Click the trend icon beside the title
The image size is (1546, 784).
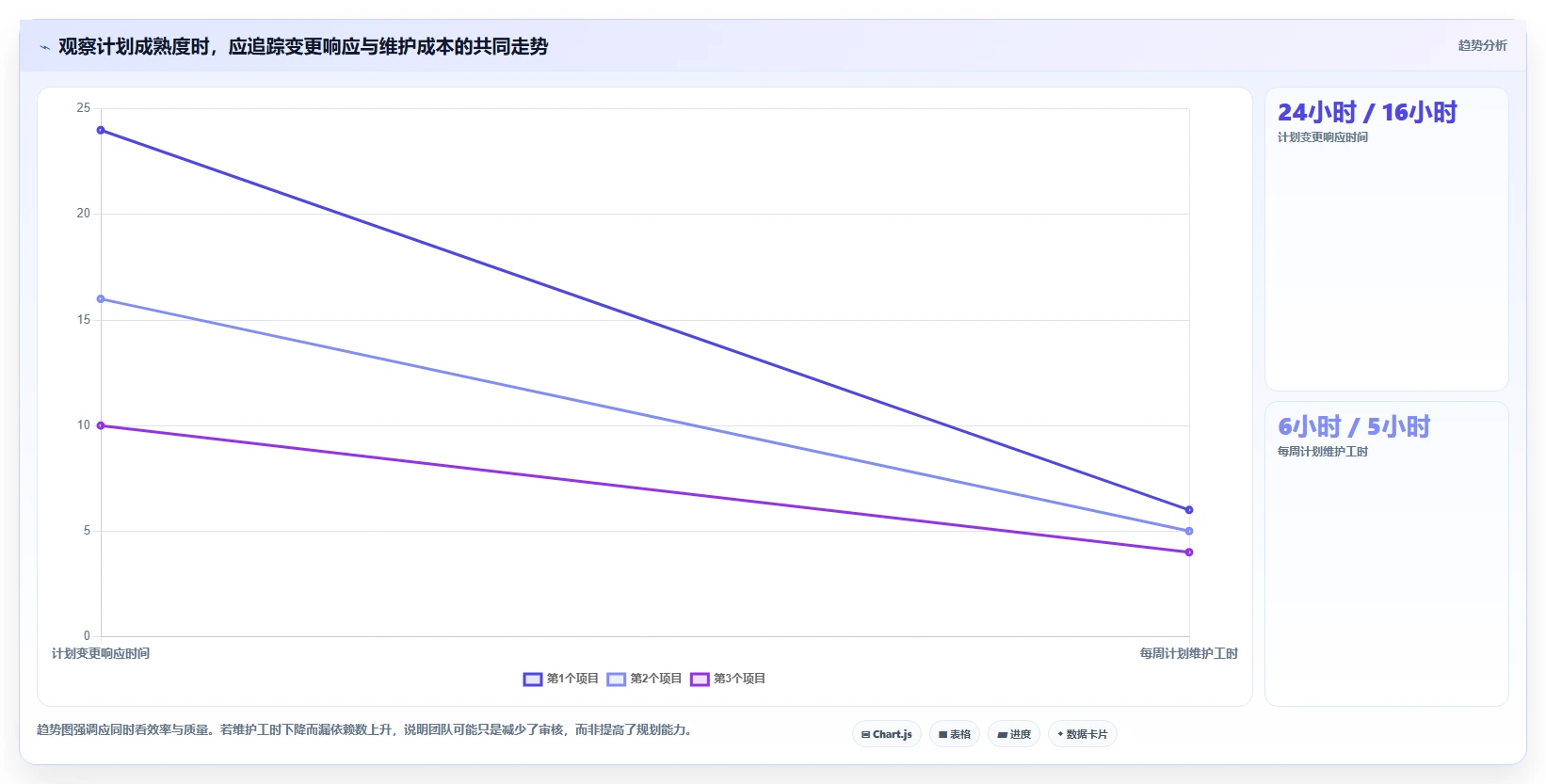tap(44, 47)
